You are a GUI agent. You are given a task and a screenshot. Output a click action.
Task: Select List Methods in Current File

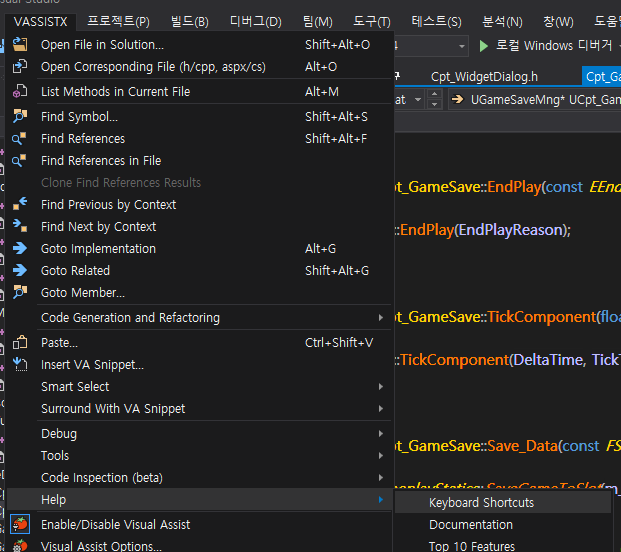point(200,91)
